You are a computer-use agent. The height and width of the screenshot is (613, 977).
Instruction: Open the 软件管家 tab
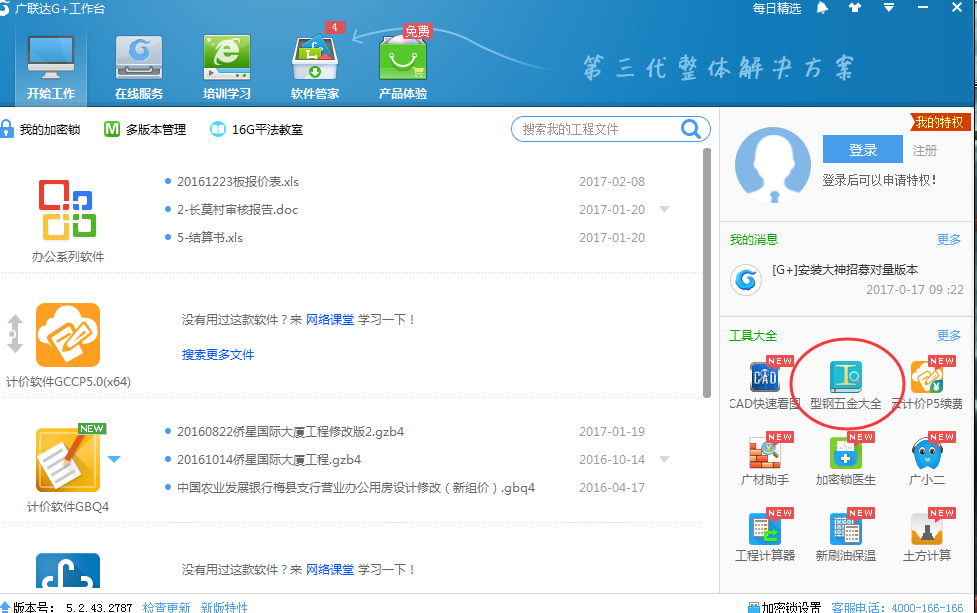[315, 68]
